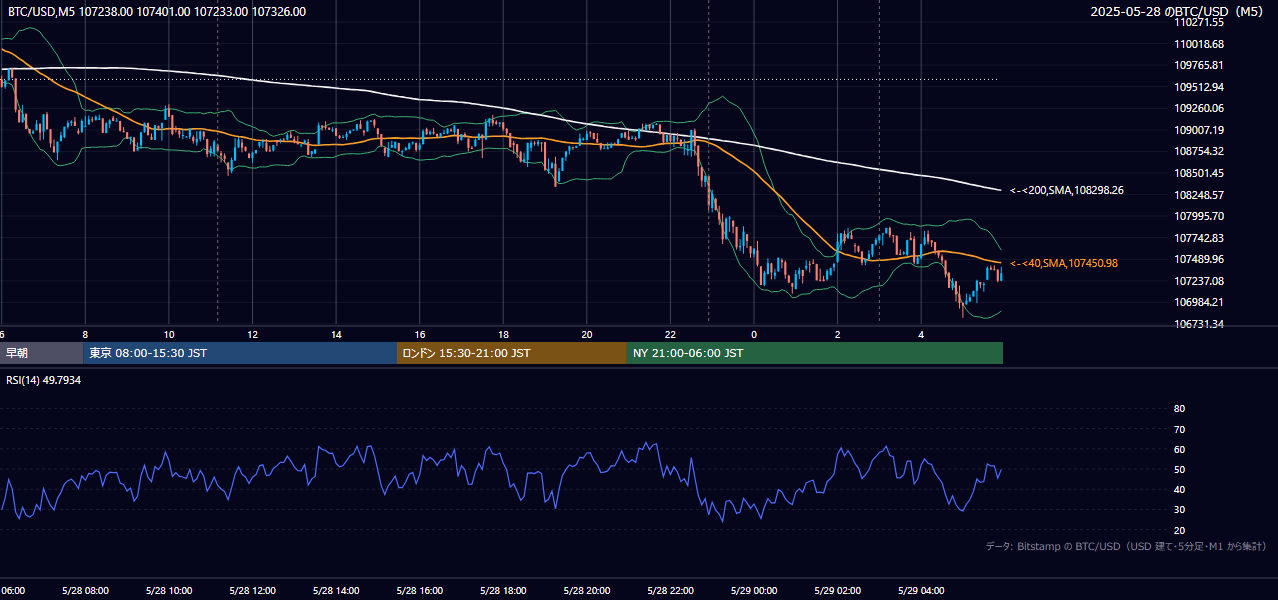The image size is (1278, 600).
Task: Click price axis value 109765.81
Action: (x=1201, y=65)
